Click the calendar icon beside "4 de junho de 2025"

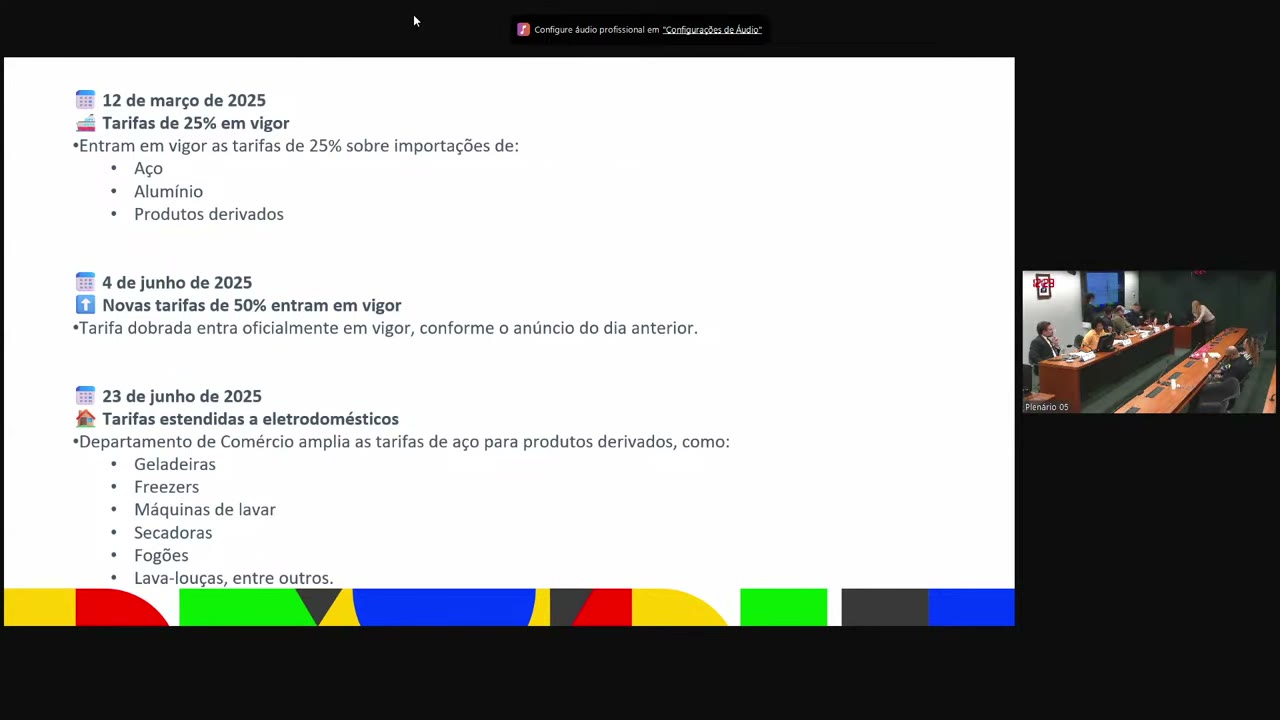[86, 282]
